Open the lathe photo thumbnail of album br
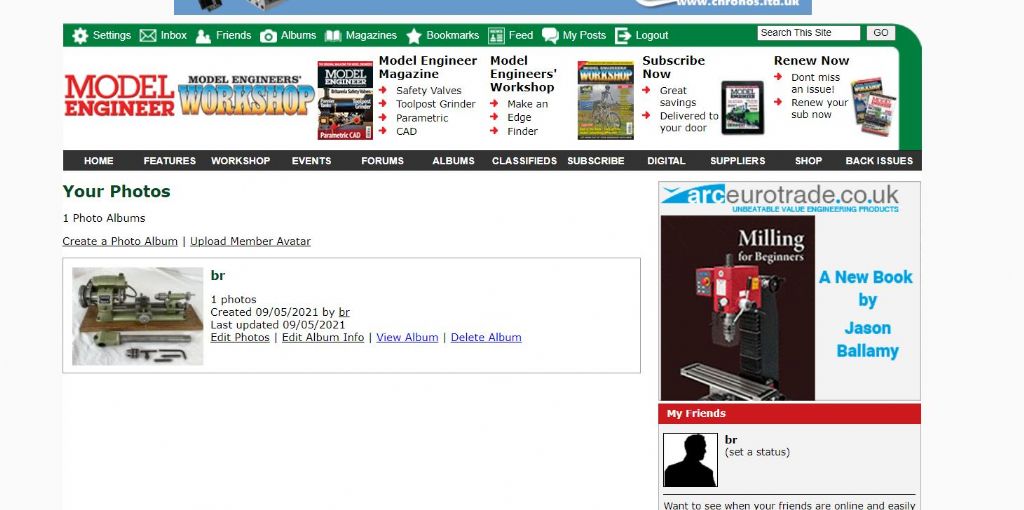The width and height of the screenshot is (1024, 510). coord(138,316)
